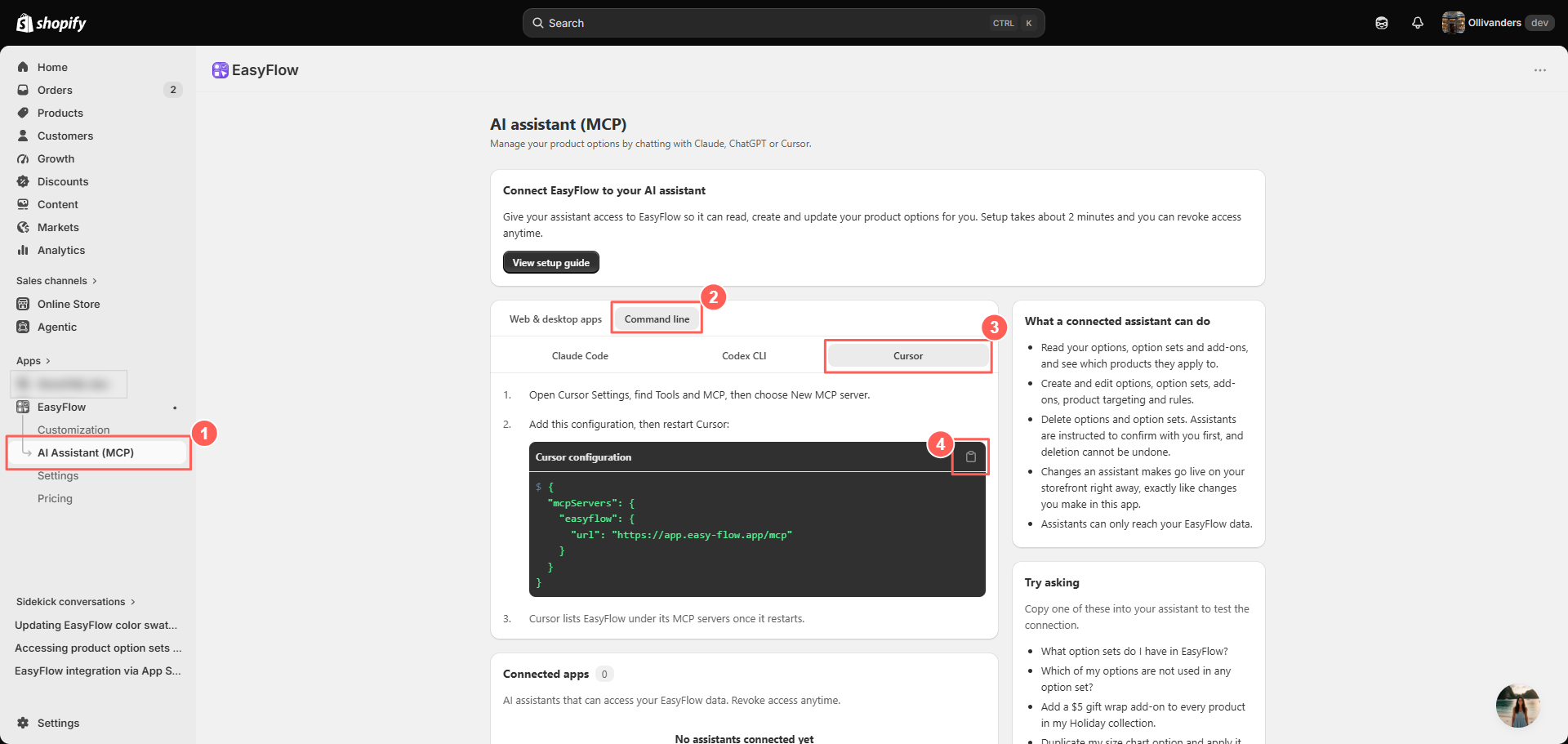This screenshot has width=1568, height=744.
Task: Click the AI assistant (MCP) heading
Action: 558,124
